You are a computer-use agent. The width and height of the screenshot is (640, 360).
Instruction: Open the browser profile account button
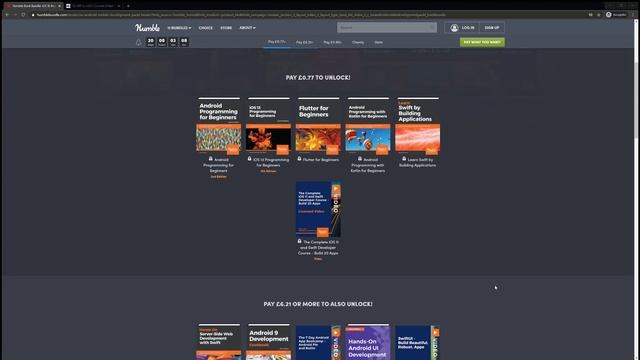pos(616,15)
